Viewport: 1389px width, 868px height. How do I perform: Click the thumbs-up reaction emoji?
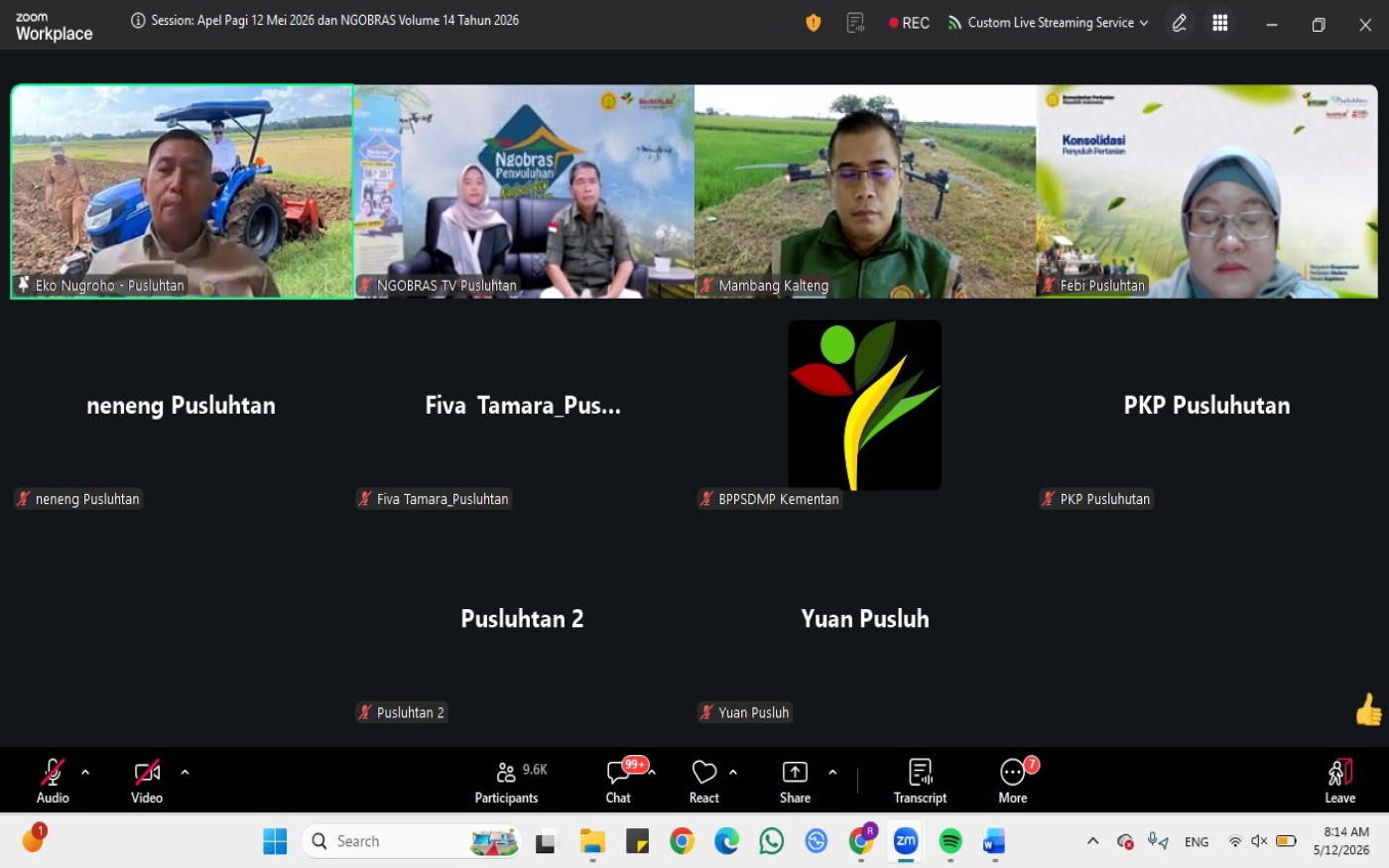(1369, 710)
